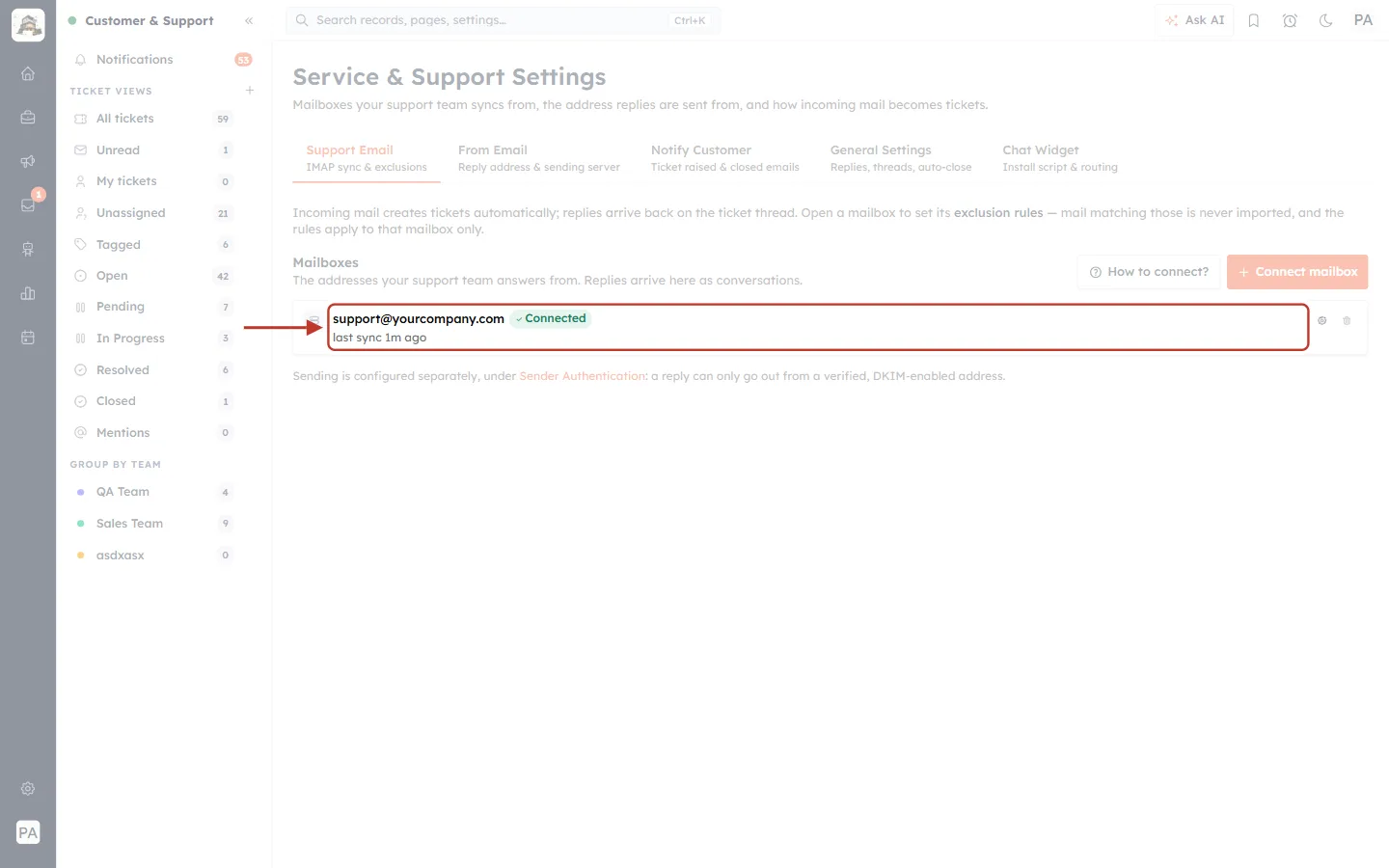Open the inbox icon with red badge
The height and width of the screenshot is (868, 1389).
click(28, 204)
